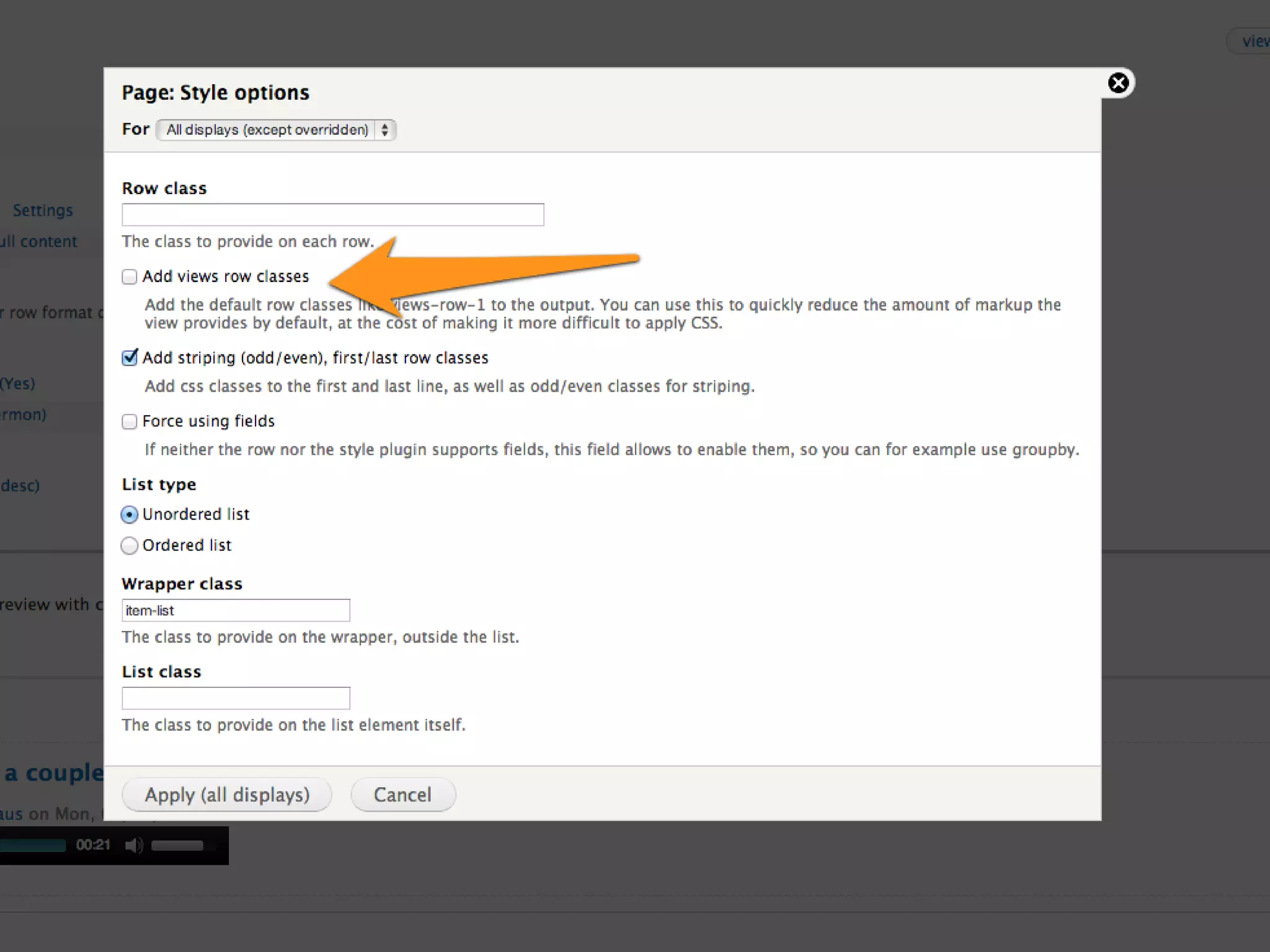Click the Row class text field

coord(332,214)
